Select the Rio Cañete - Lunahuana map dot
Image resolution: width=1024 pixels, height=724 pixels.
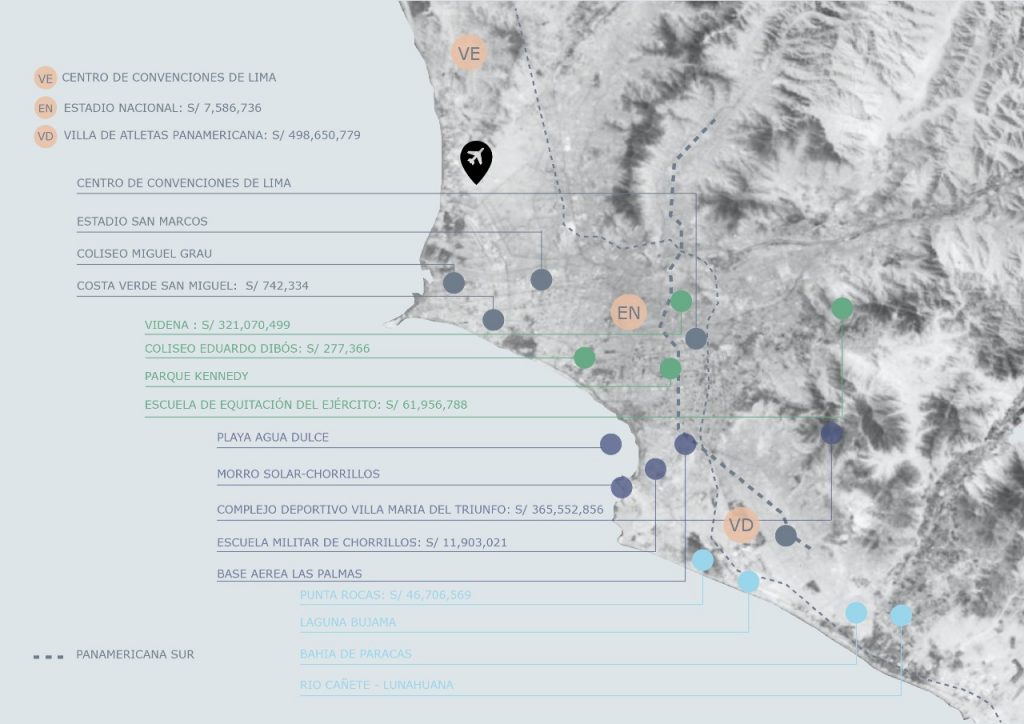pos(901,615)
